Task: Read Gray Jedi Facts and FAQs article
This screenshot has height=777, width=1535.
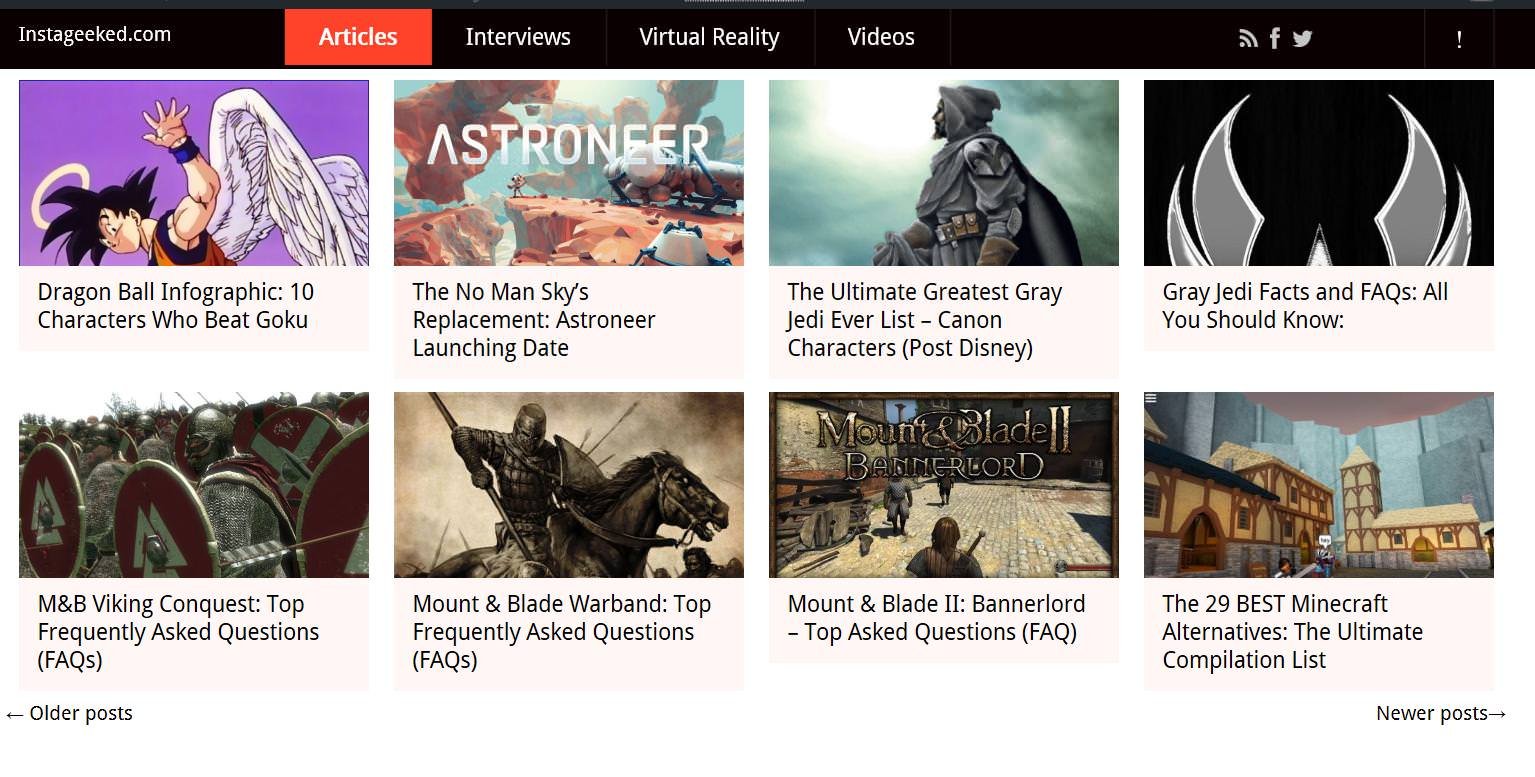Action: tap(1305, 306)
